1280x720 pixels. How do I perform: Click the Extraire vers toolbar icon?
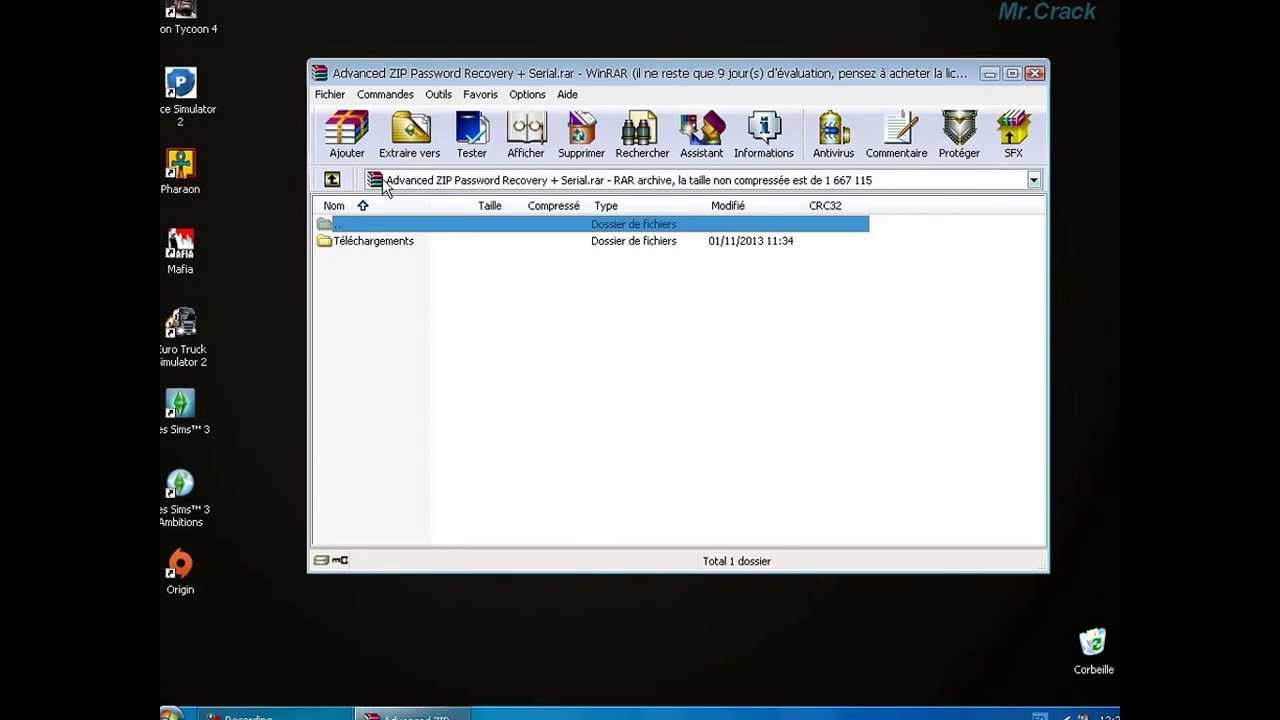(409, 135)
